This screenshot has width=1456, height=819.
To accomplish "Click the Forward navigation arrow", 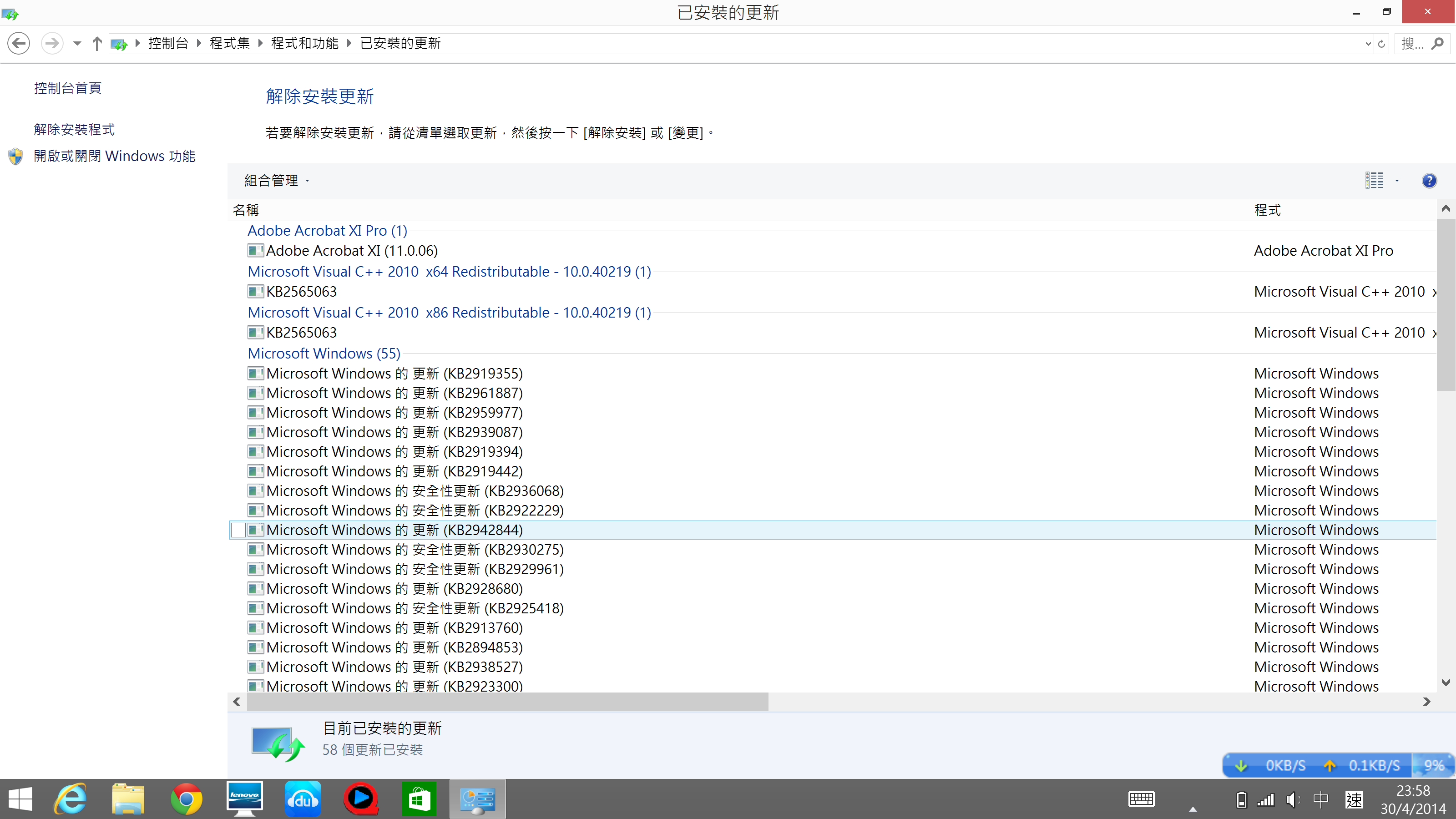I will (x=52, y=44).
